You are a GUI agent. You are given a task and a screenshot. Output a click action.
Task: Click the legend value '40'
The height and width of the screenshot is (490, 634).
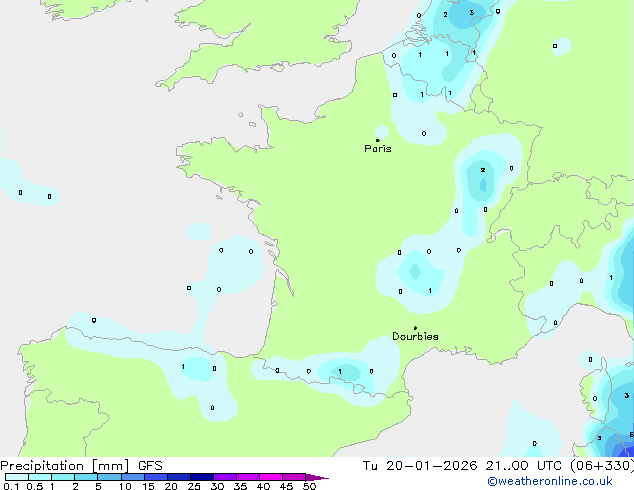[263, 486]
